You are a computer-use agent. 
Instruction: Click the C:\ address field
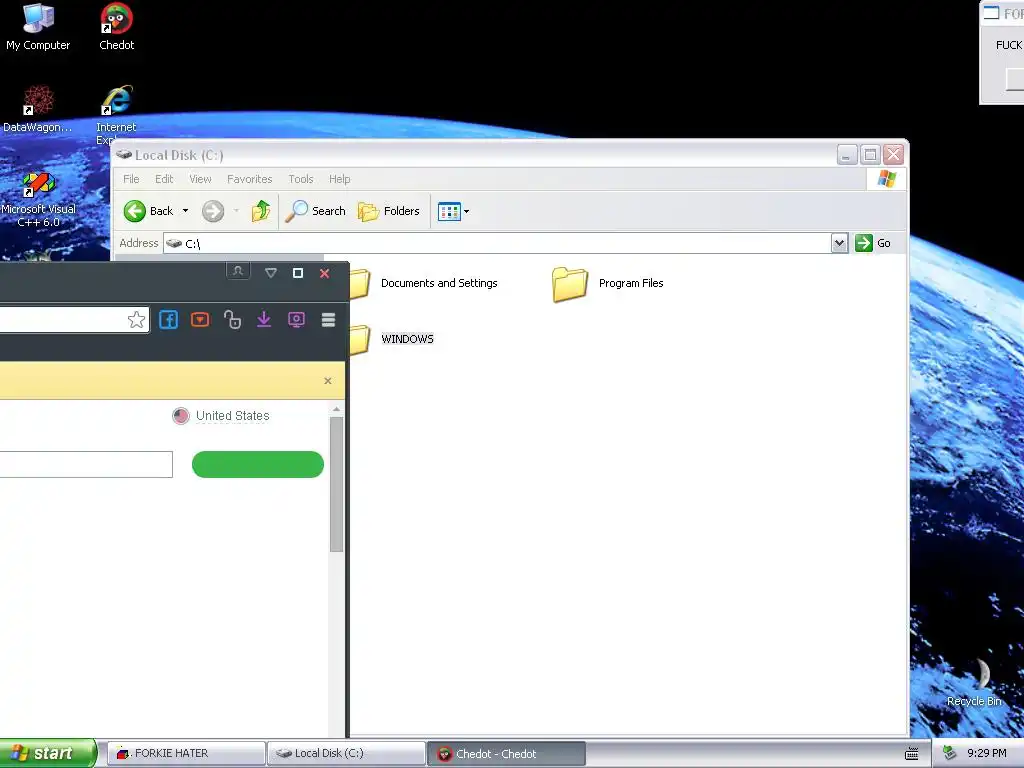tap(497, 243)
